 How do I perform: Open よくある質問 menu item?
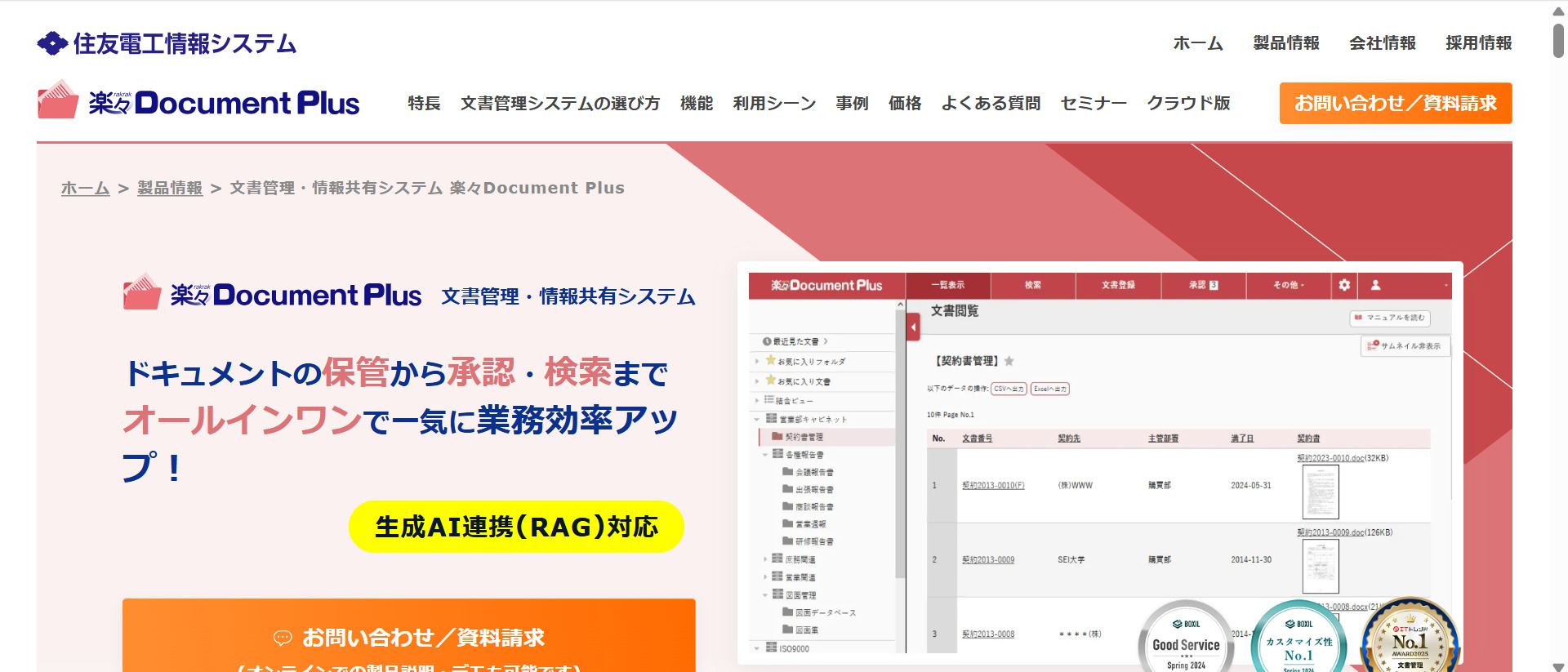[991, 104]
